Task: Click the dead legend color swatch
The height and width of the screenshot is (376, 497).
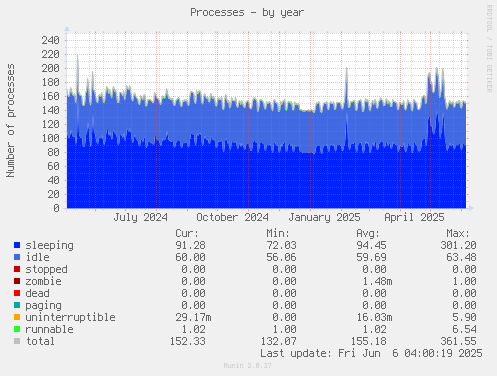Action: click(x=17, y=293)
